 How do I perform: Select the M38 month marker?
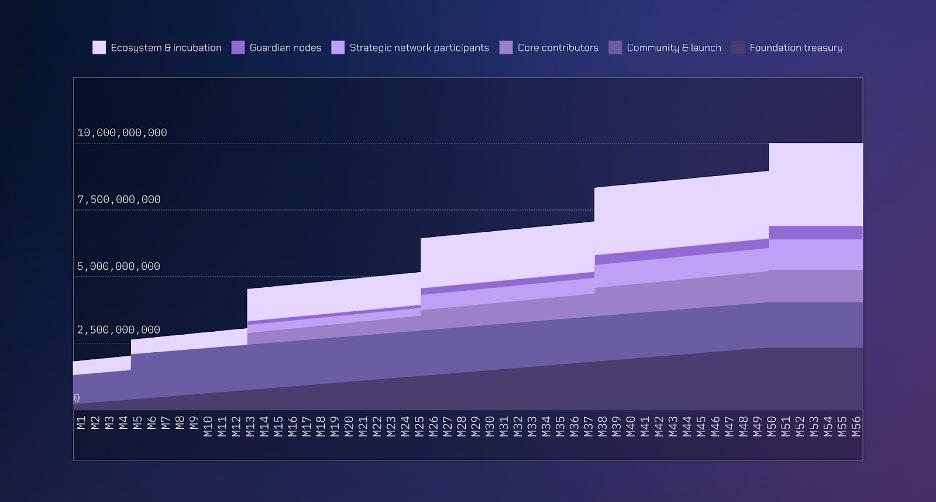603,426
